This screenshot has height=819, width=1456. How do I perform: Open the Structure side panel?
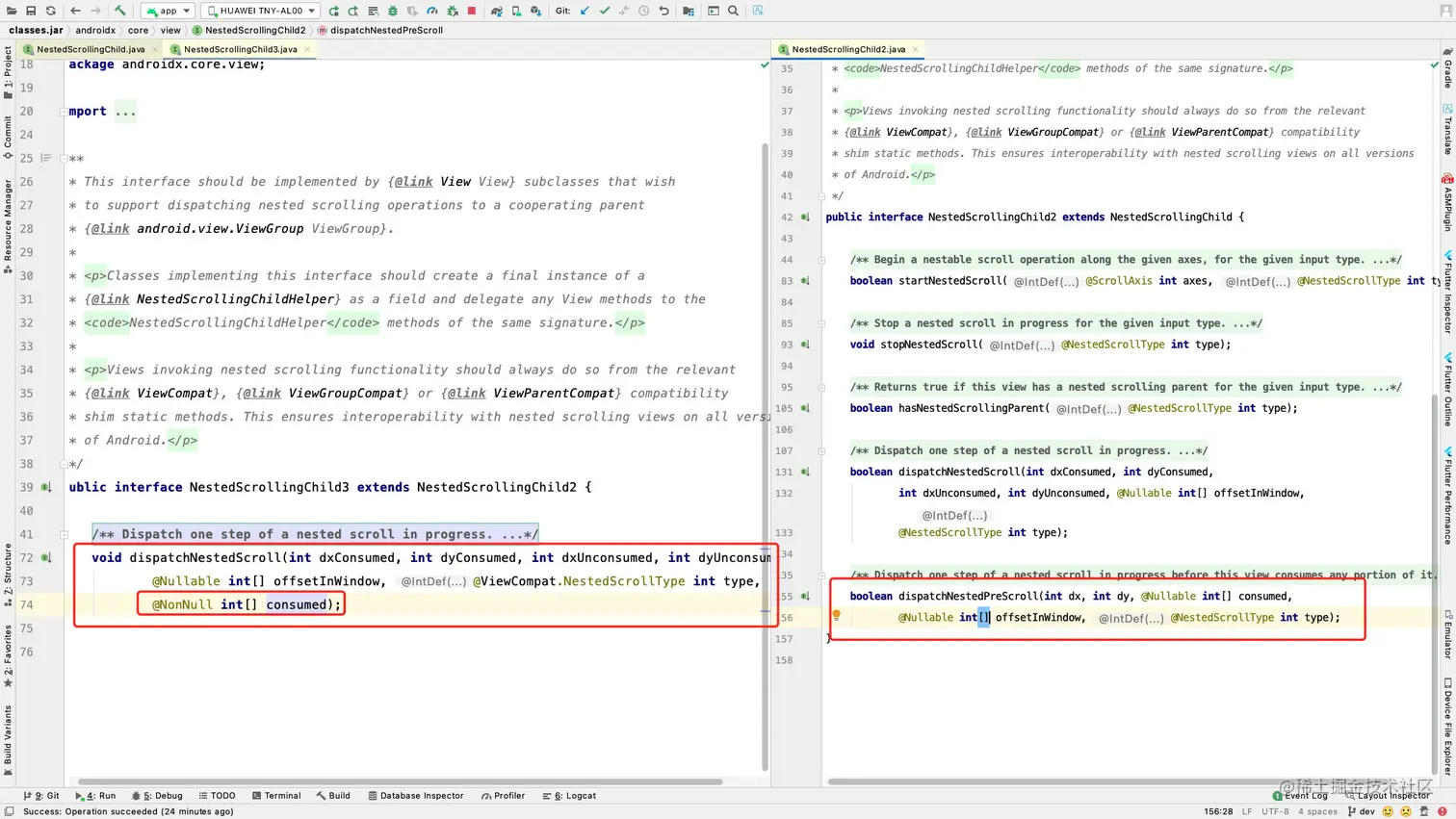coord(8,575)
